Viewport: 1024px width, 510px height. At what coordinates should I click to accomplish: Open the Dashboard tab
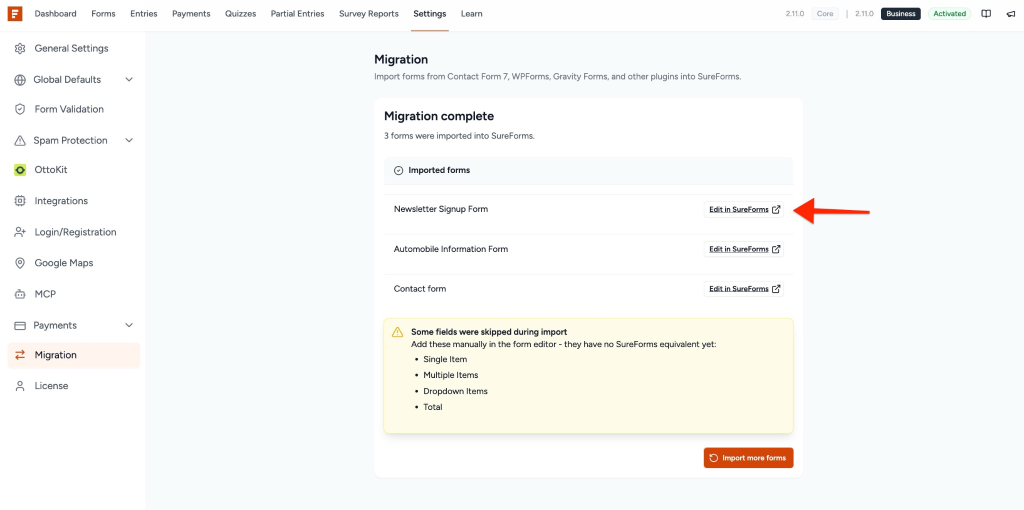pos(56,14)
